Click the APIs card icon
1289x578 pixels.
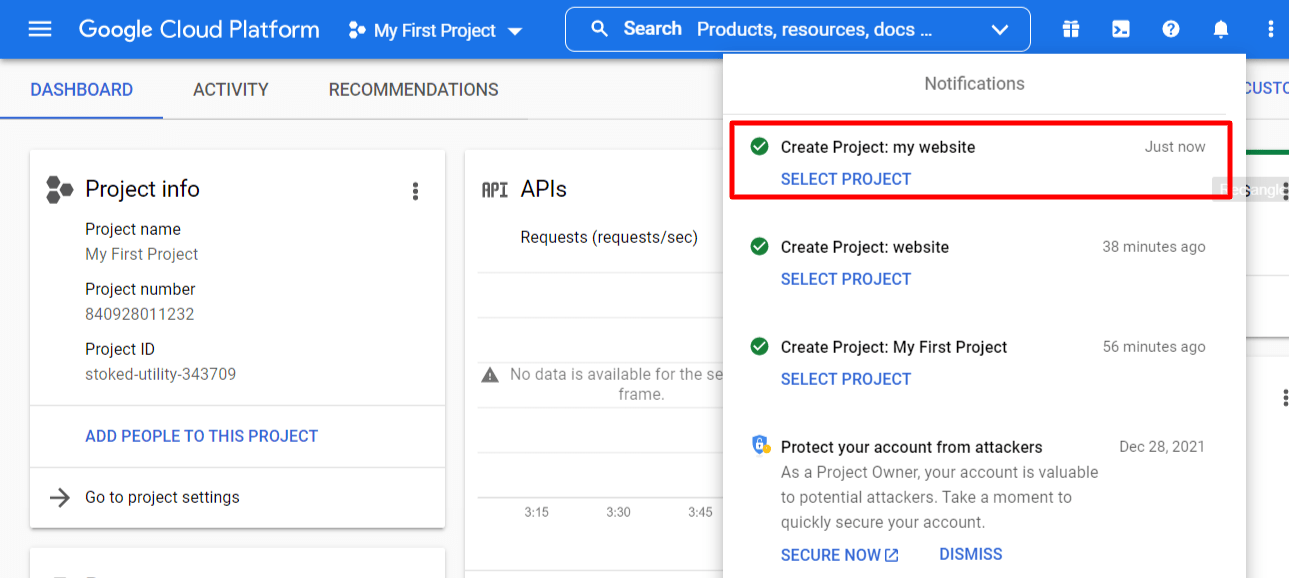[495, 189]
